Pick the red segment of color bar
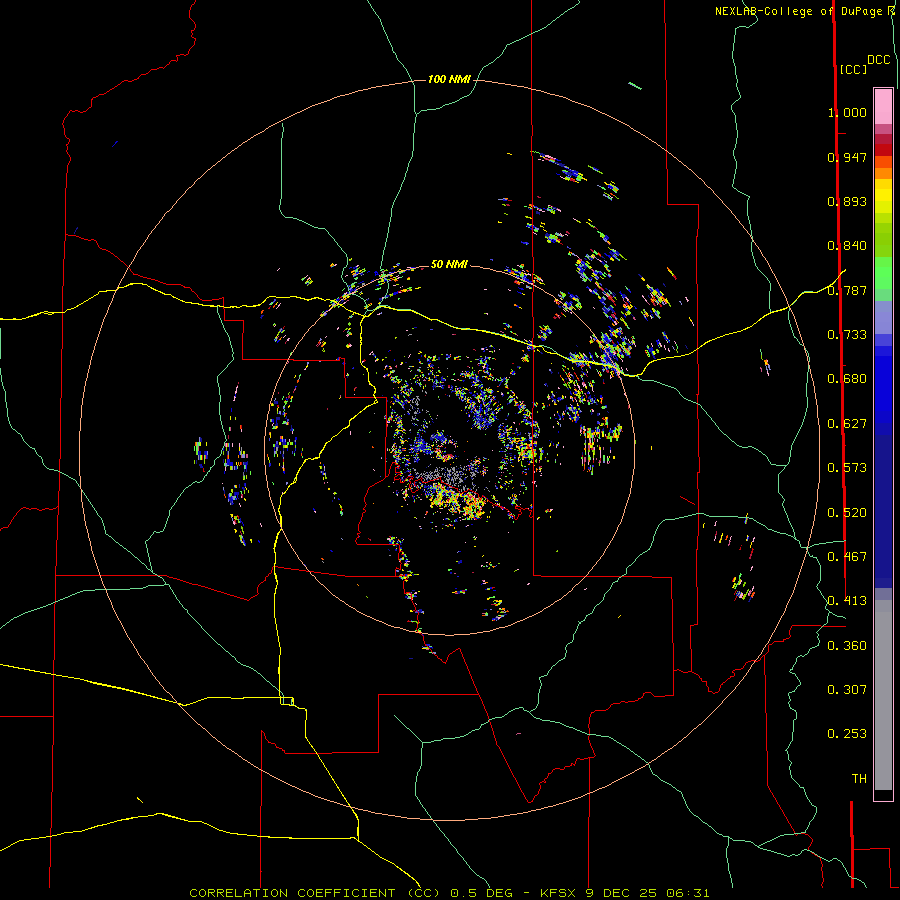Viewport: 900px width, 900px height. (883, 150)
